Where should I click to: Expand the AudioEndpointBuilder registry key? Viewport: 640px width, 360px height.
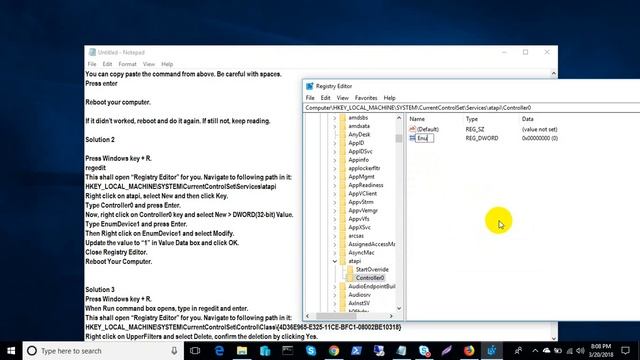pyautogui.click(x=335, y=287)
